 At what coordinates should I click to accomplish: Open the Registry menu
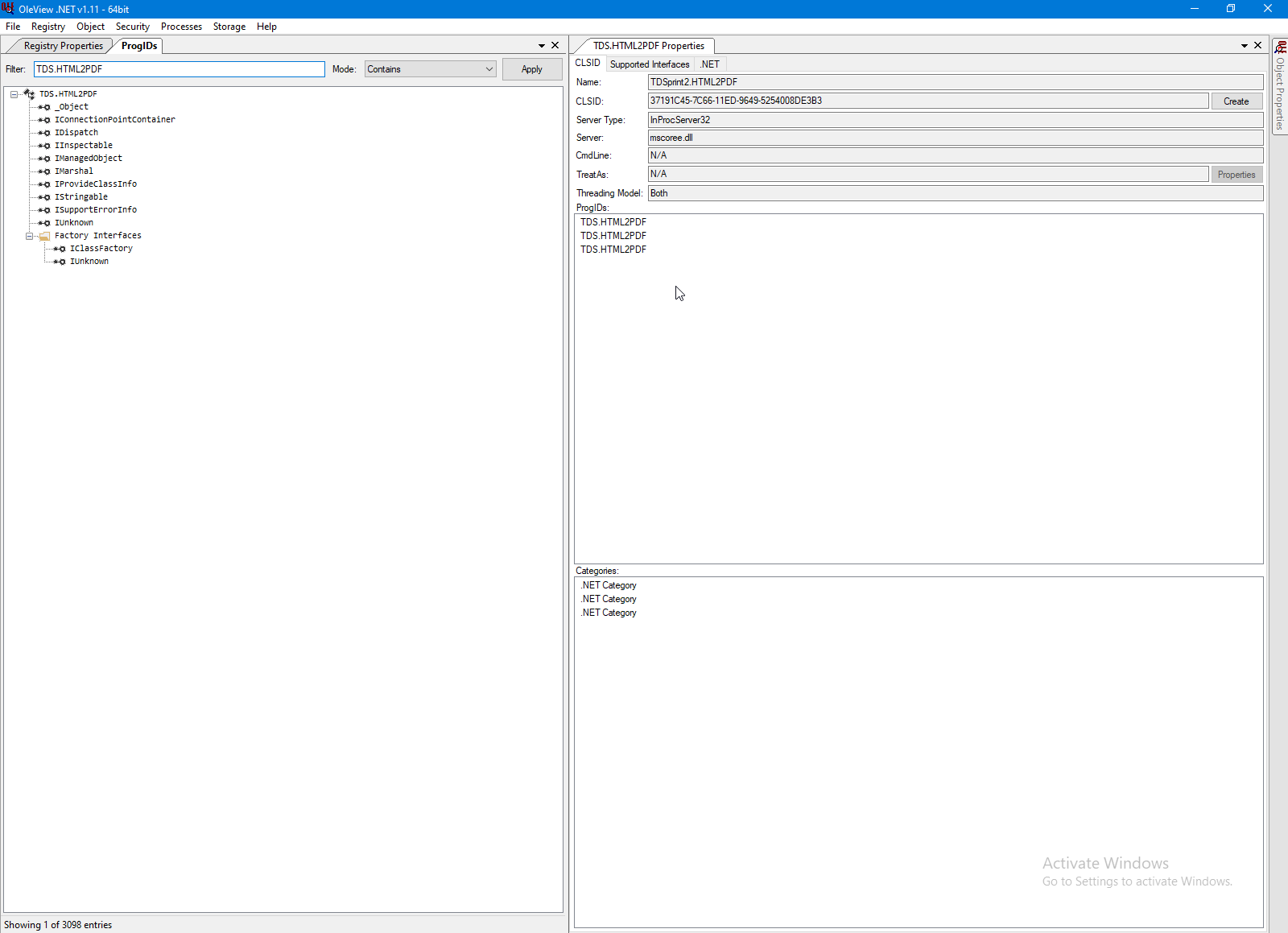coord(48,27)
